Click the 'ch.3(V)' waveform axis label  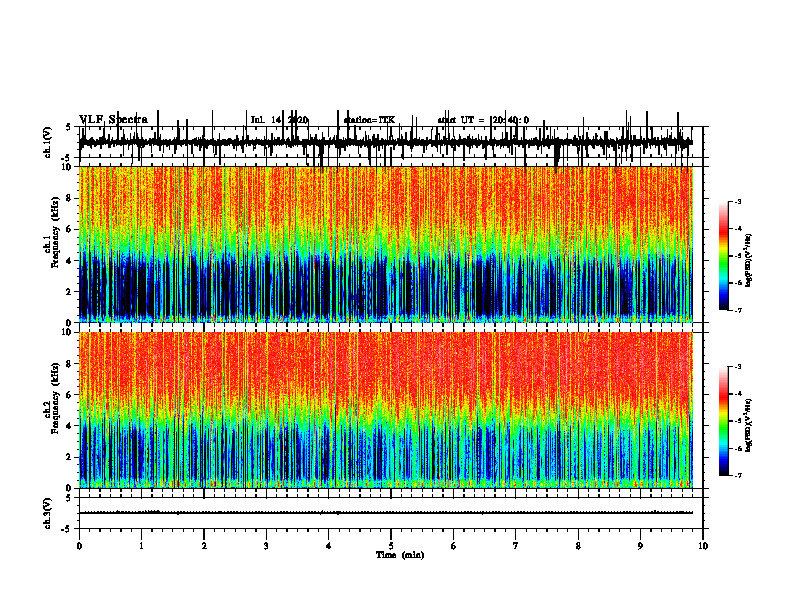[x=48, y=513]
